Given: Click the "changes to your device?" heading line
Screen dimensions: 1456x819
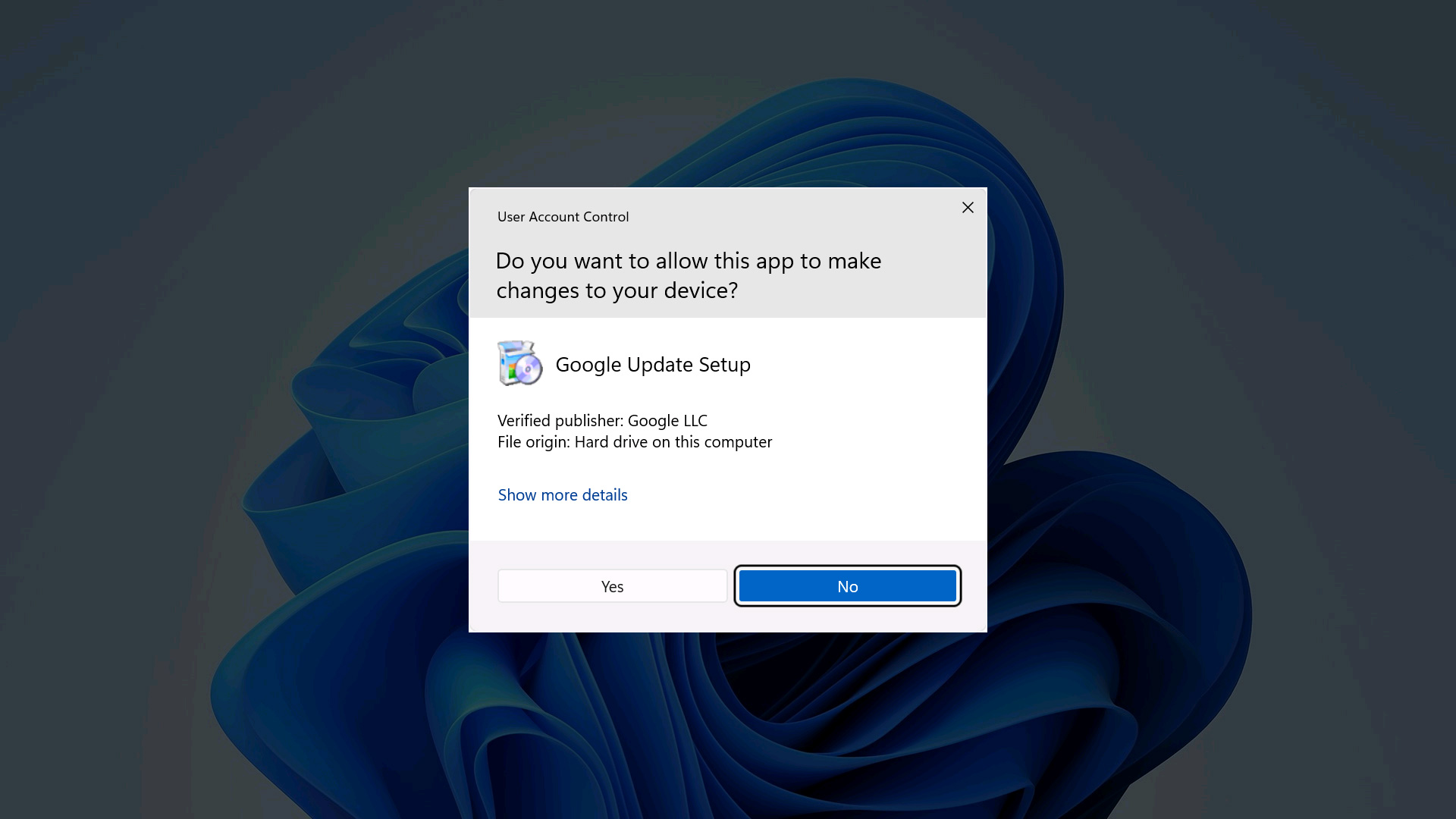Looking at the screenshot, I should [617, 290].
